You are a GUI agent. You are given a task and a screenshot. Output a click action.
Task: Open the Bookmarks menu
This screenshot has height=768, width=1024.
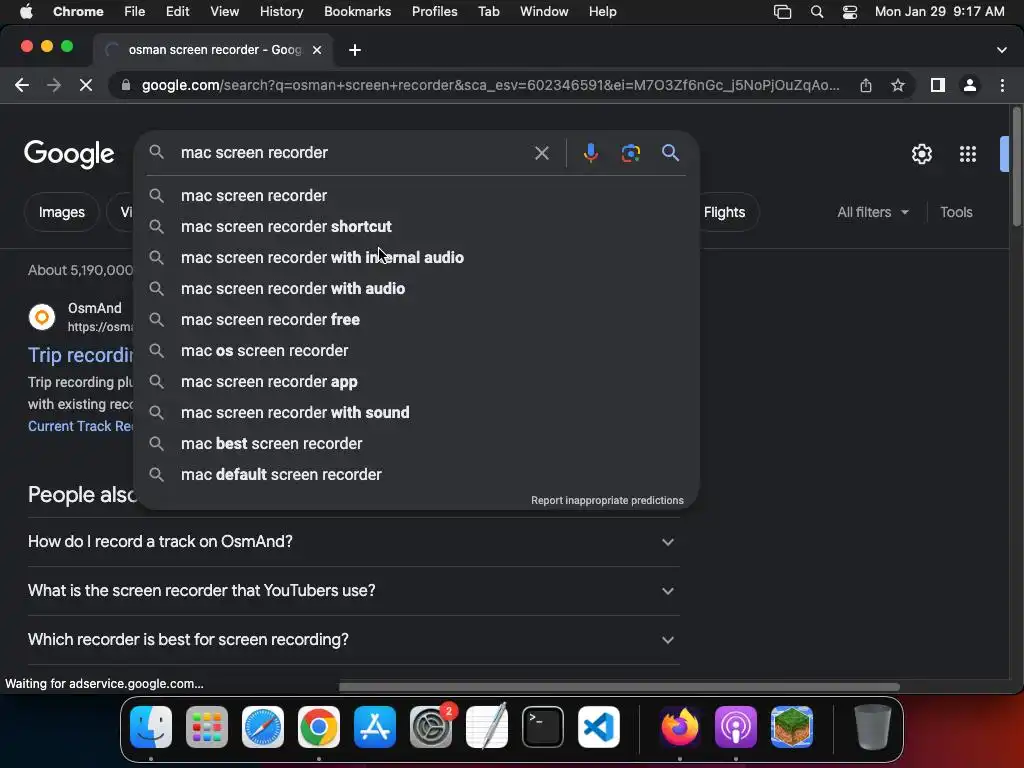357,12
